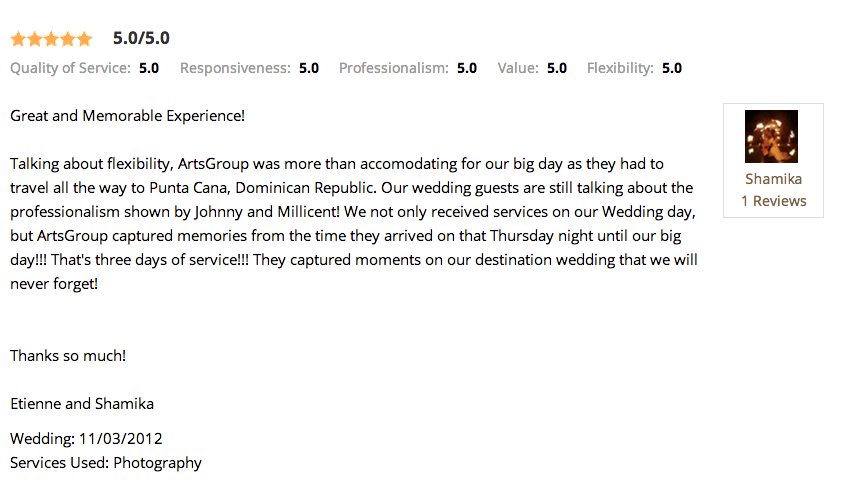Click the Wedding: 11/03/2012 date text
The height and width of the screenshot is (495, 846).
[x=86, y=438]
